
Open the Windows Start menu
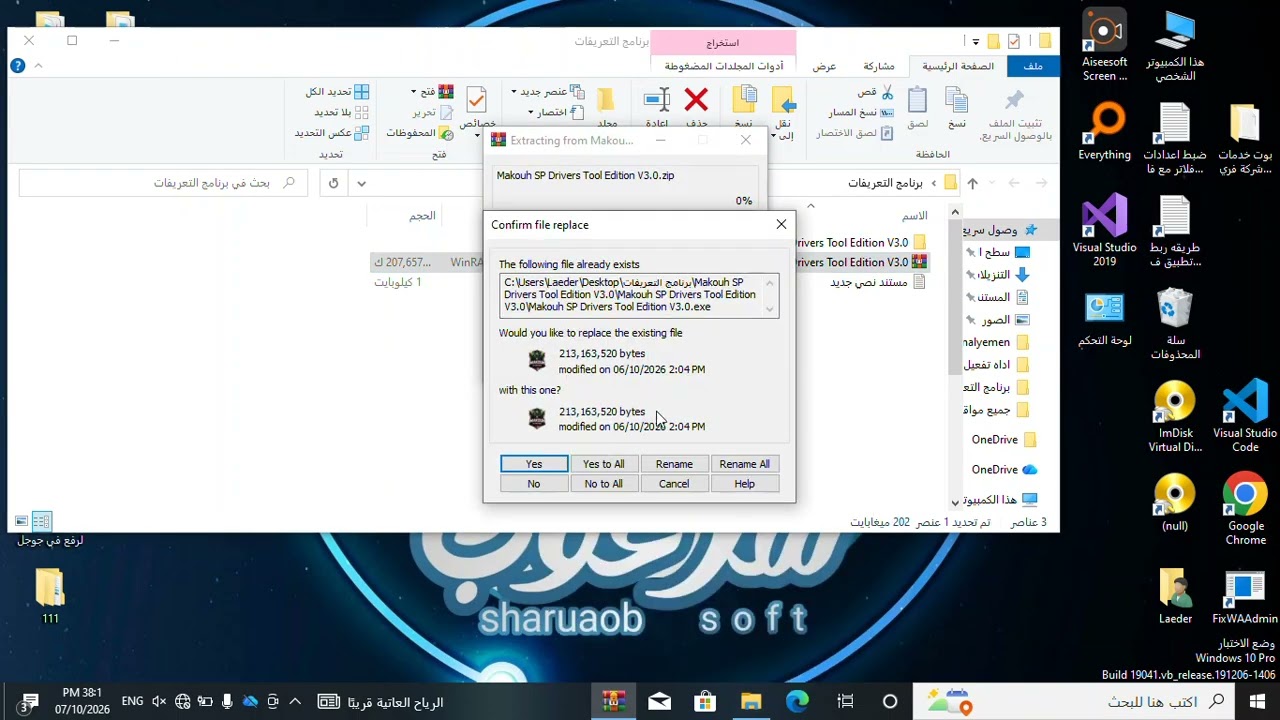1257,701
